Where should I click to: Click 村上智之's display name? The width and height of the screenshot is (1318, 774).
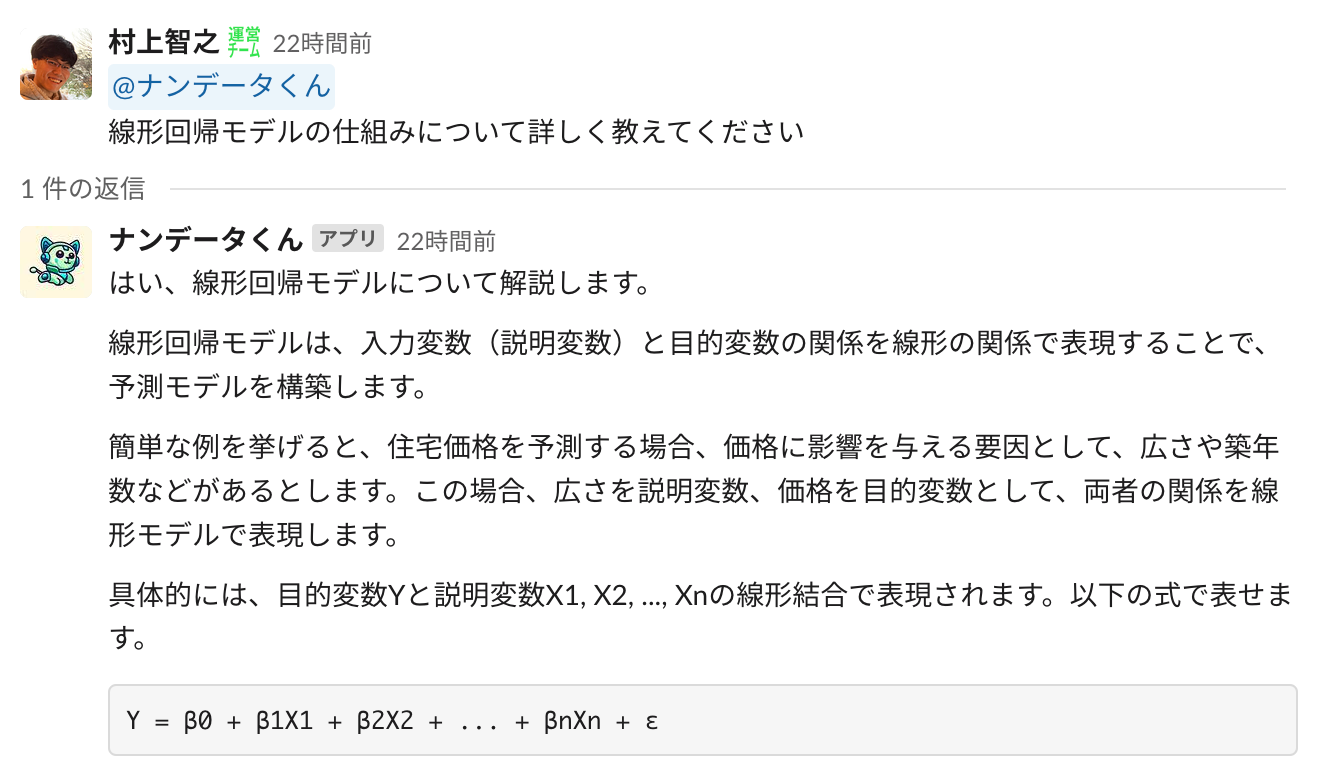pyautogui.click(x=164, y=43)
